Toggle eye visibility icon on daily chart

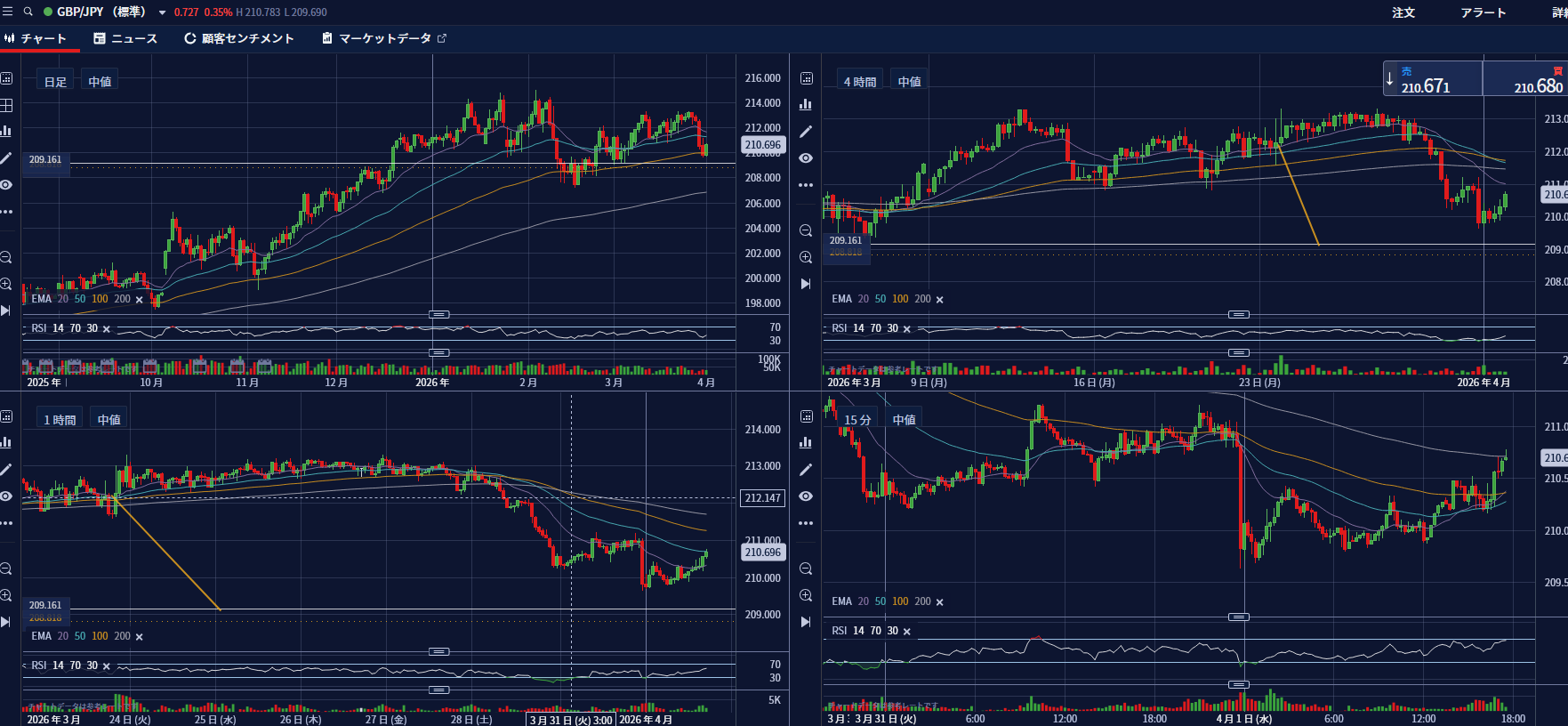pyautogui.click(x=6, y=184)
